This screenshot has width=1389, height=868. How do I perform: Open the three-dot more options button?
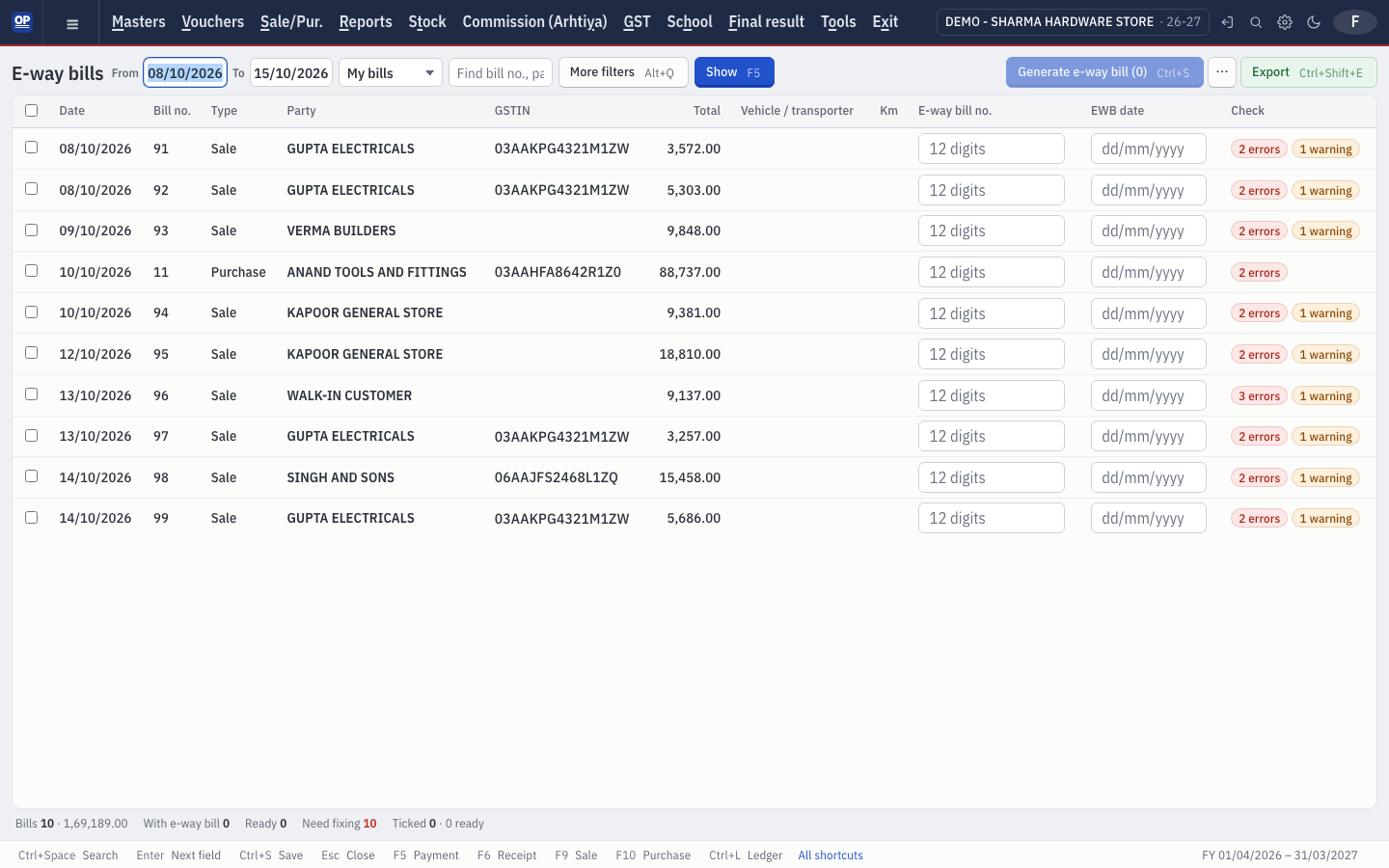1222,72
